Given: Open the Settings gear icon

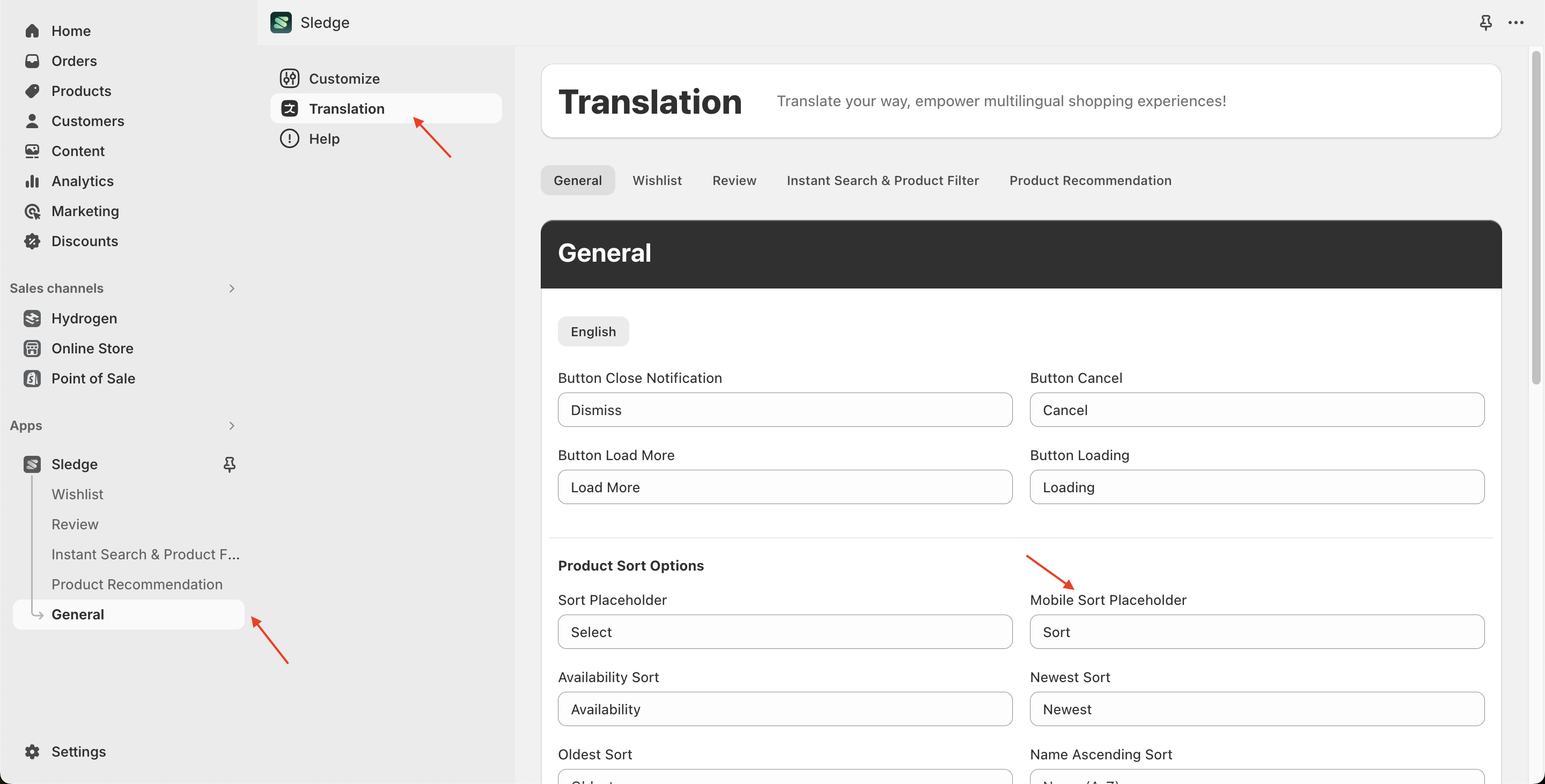Looking at the screenshot, I should coord(32,752).
